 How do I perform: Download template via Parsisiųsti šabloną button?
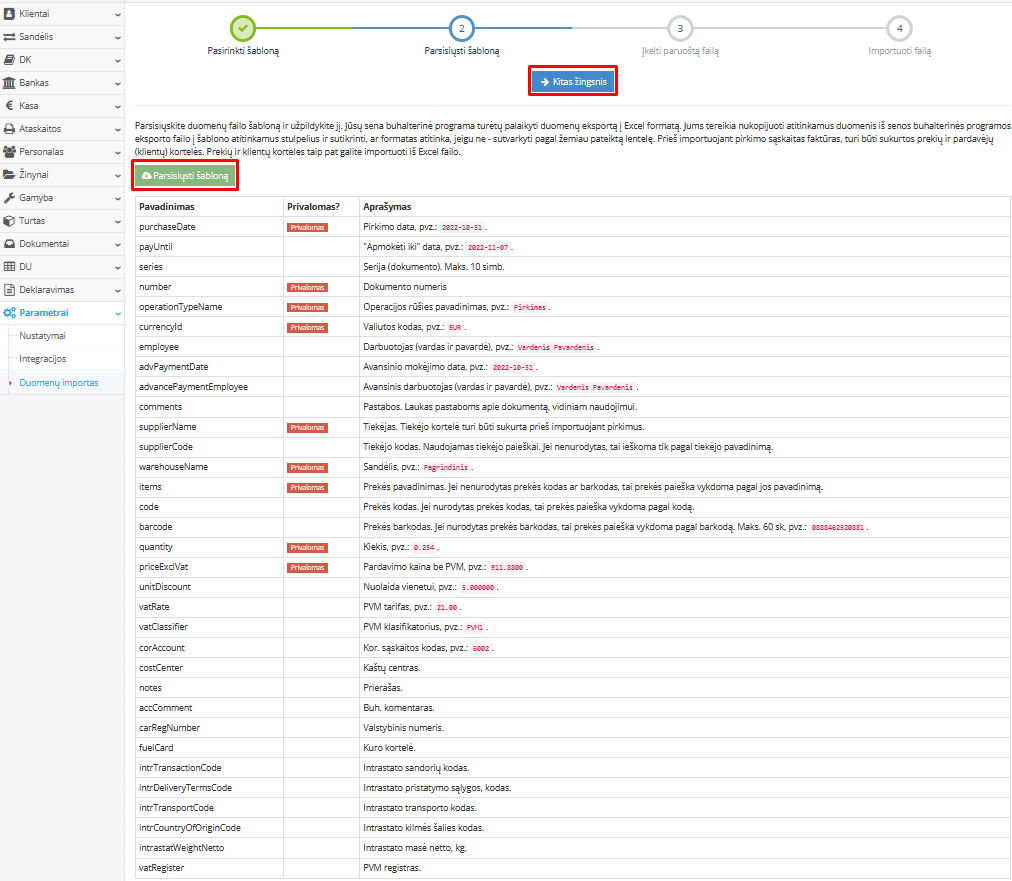pos(186,176)
